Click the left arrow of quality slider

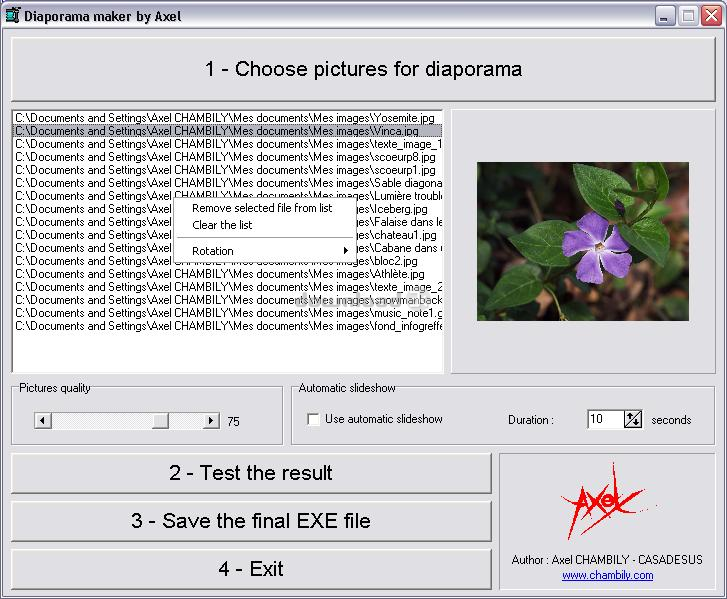pyautogui.click(x=43, y=421)
